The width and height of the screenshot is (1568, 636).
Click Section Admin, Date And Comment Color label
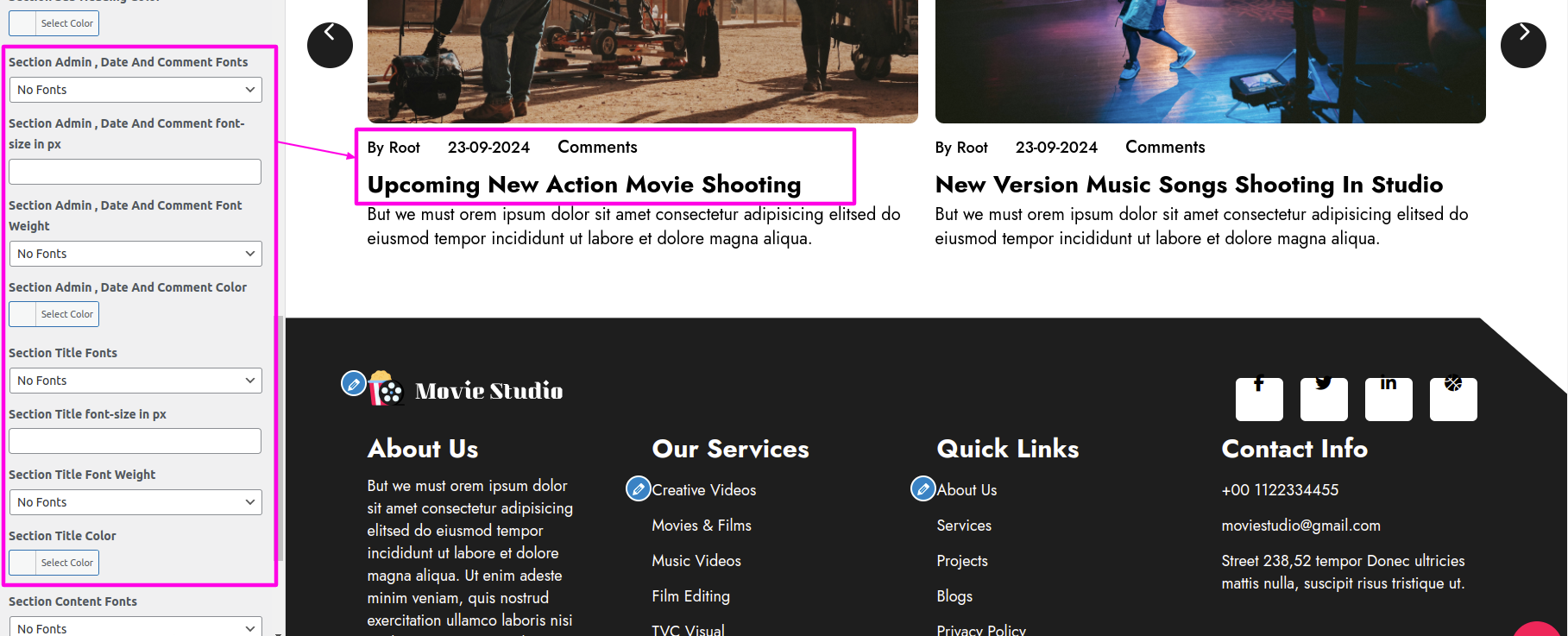coord(128,287)
